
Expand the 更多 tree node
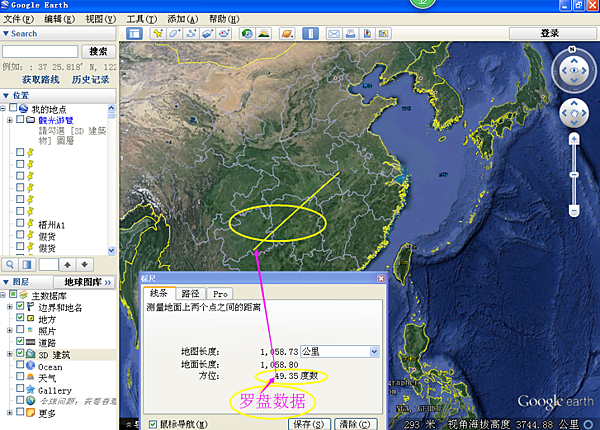pyautogui.click(x=10, y=412)
